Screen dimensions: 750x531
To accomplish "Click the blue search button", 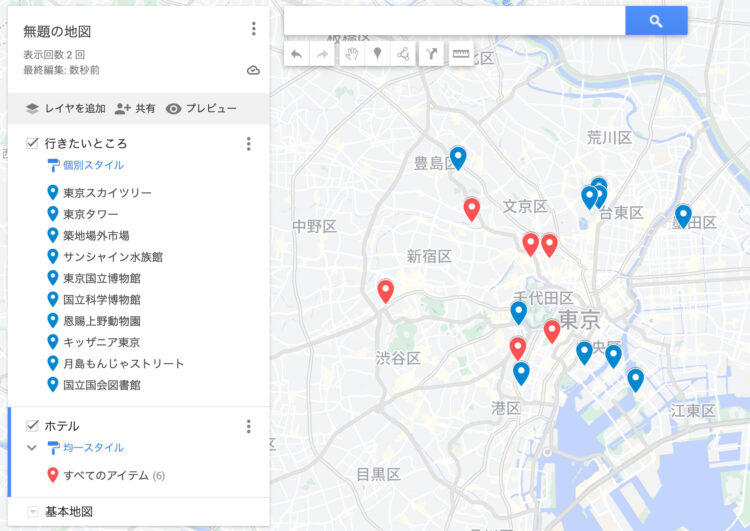I will click(x=656, y=21).
